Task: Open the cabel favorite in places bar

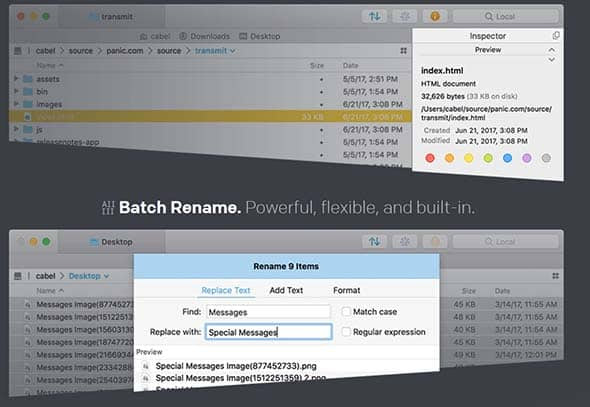Action: point(155,36)
